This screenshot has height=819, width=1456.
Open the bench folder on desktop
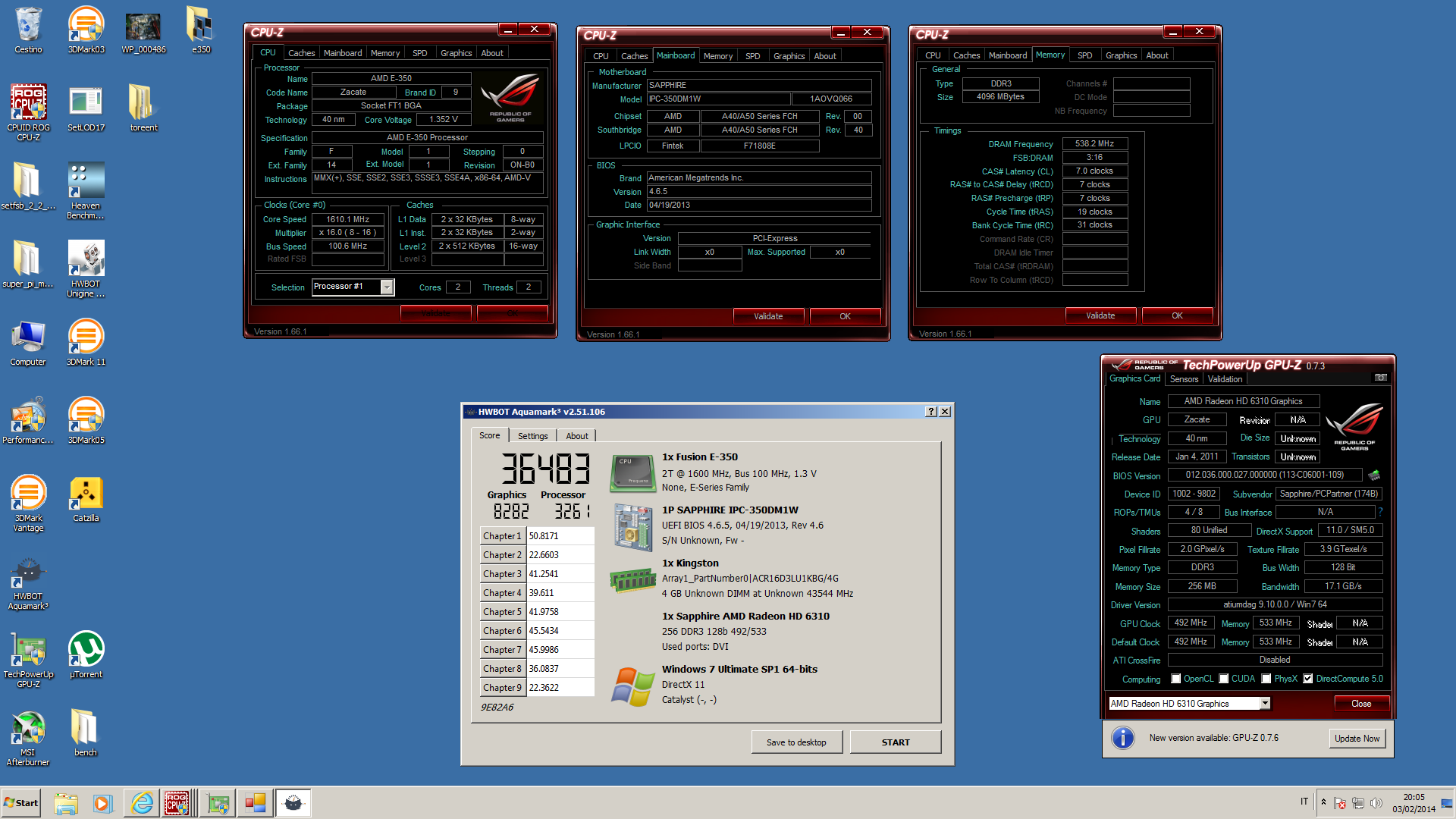coord(86,733)
